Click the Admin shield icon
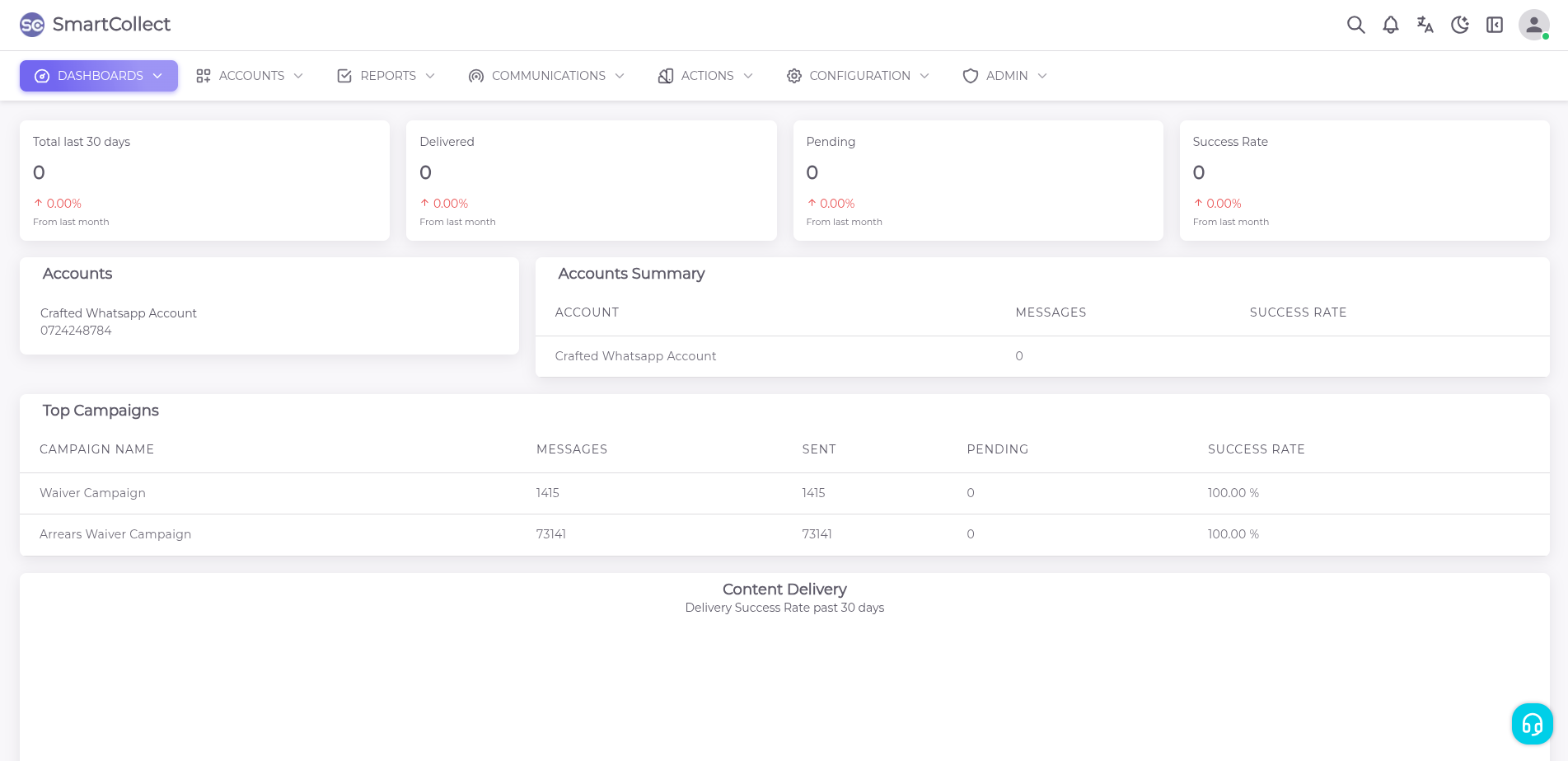Screen dimensions: 1568x761 click(971, 76)
